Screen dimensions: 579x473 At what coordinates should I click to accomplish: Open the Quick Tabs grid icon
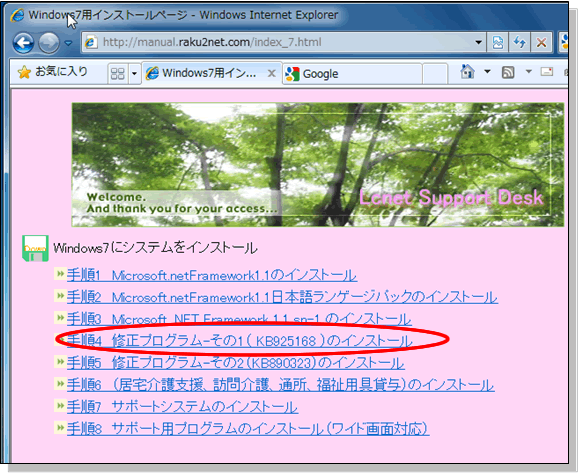(118, 73)
